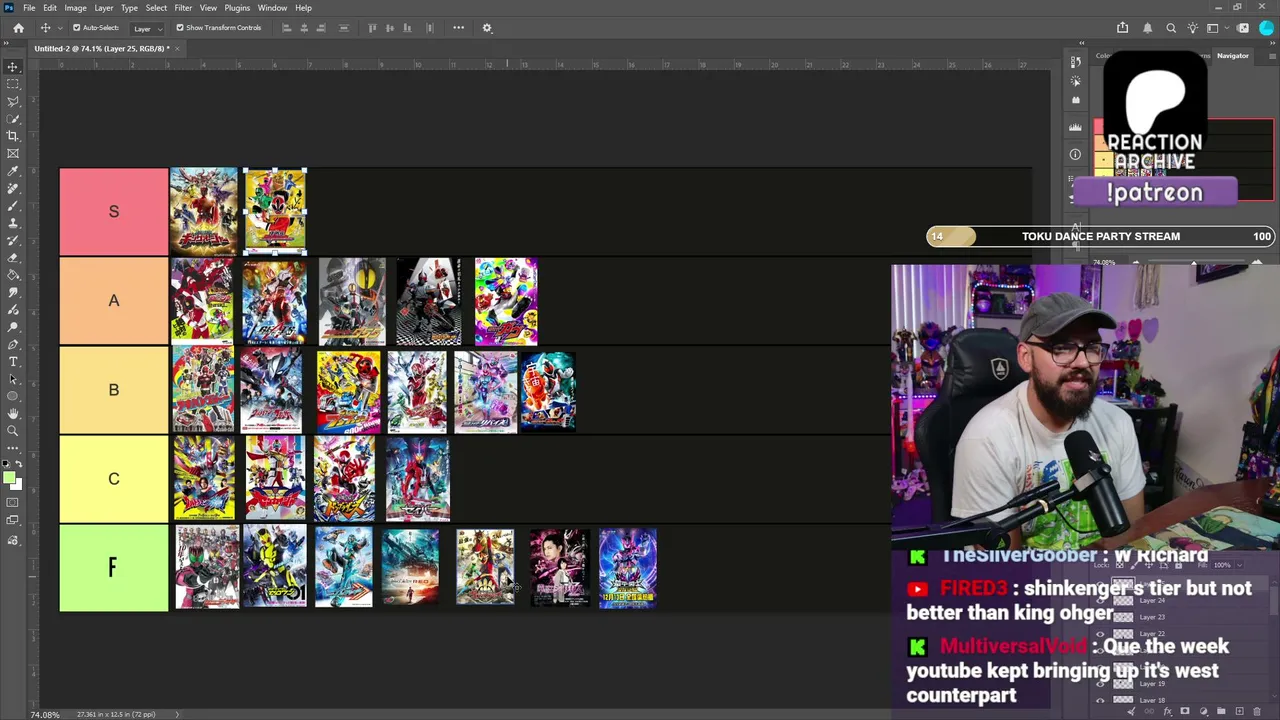
Task: Open the File menu
Action: [29, 8]
